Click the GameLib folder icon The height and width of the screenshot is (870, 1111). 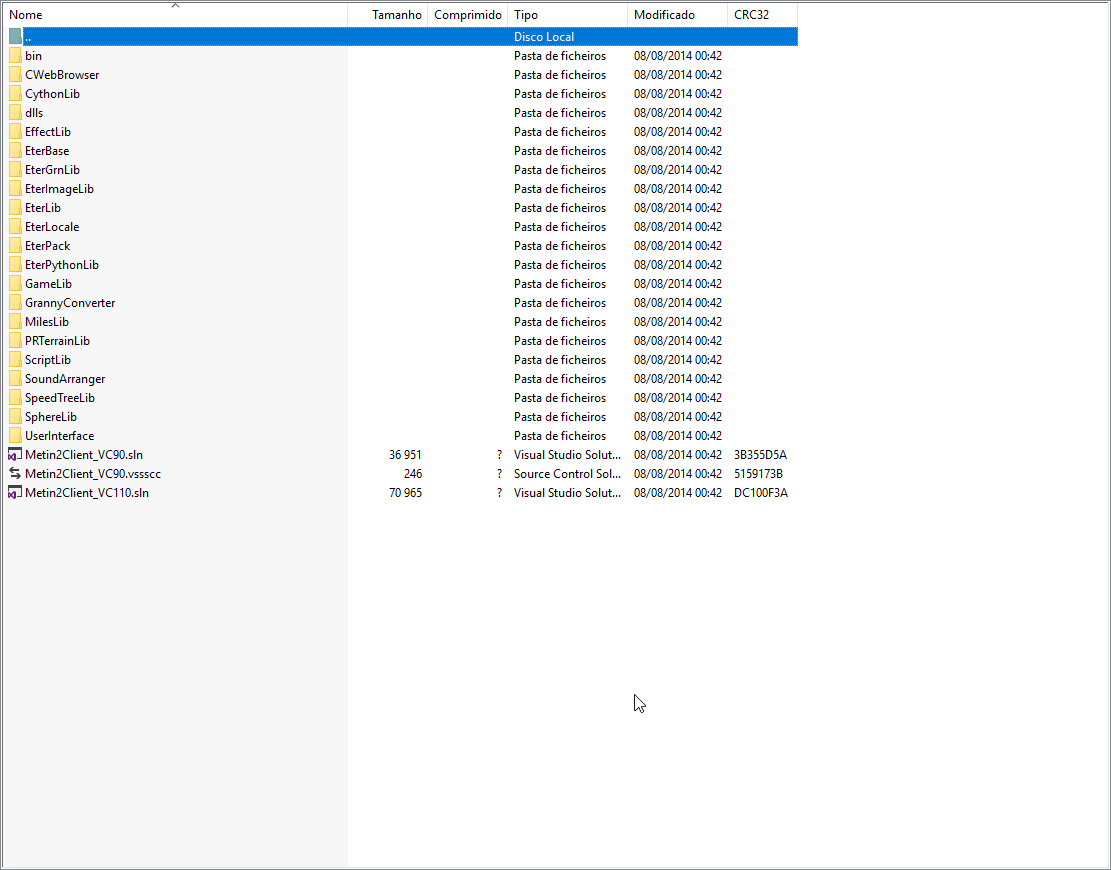click(15, 284)
